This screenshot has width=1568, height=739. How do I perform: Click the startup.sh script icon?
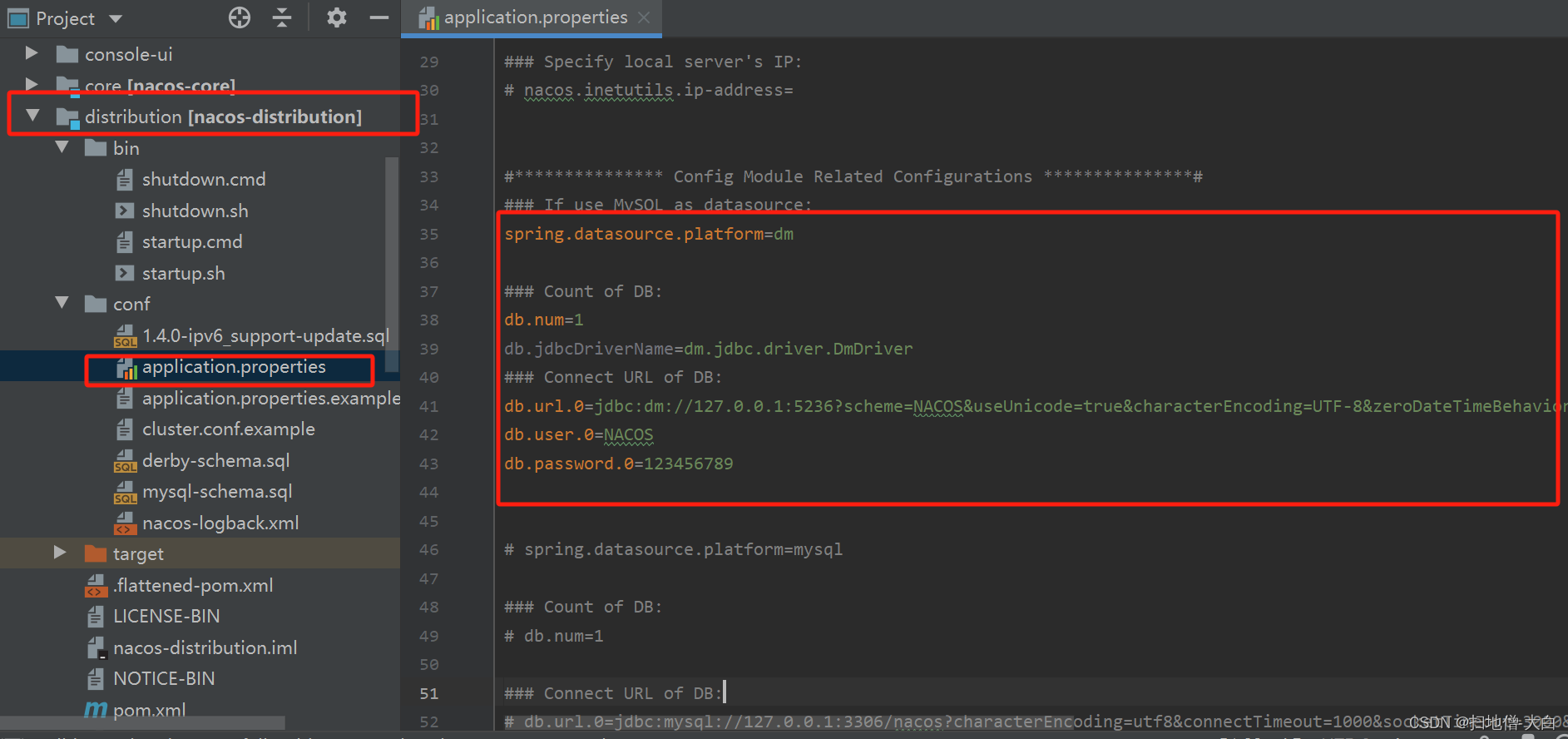[124, 273]
